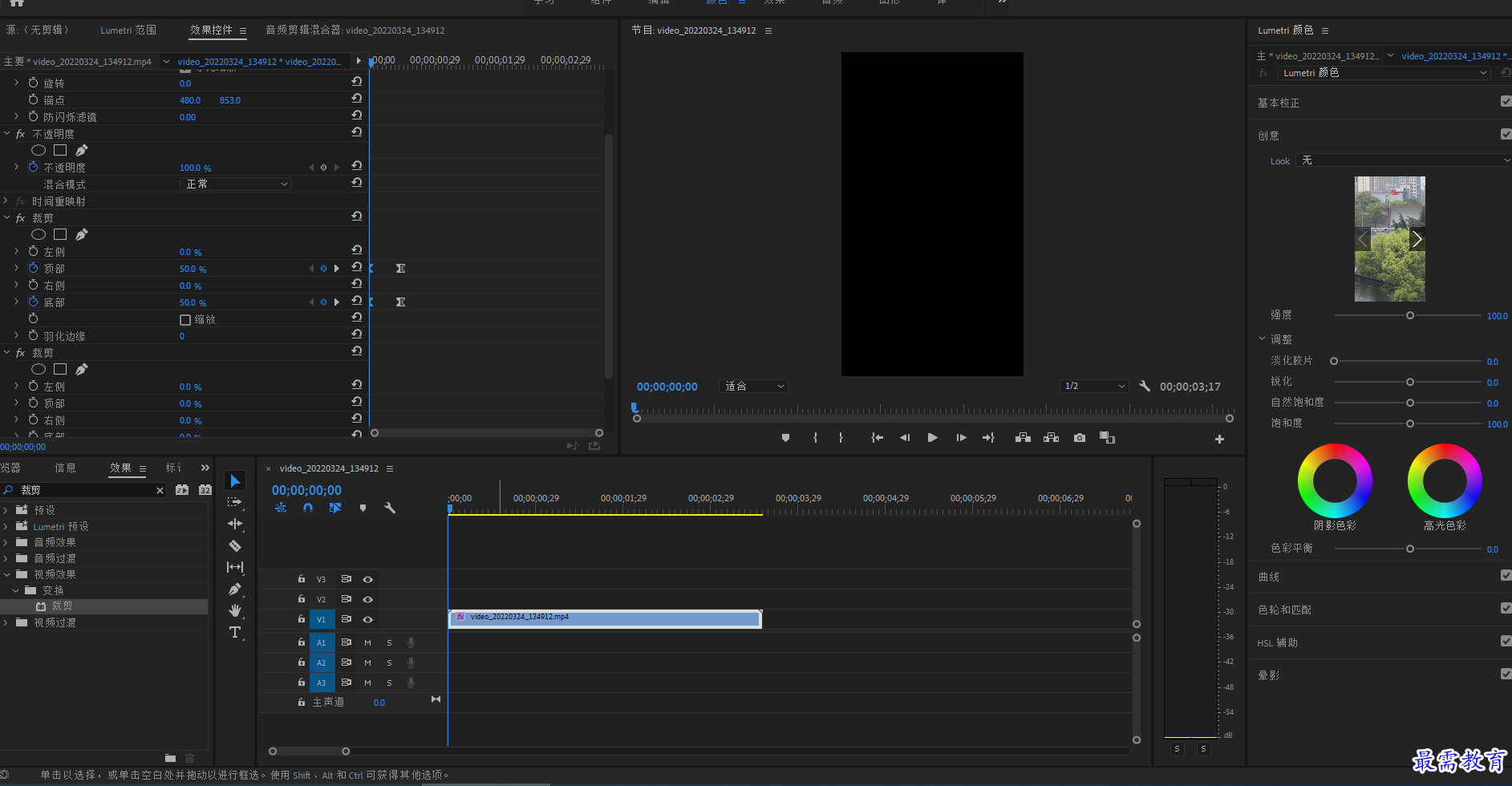Toggle V2 track visibility eye
Image resolution: width=1512 pixels, height=786 pixels.
click(367, 599)
